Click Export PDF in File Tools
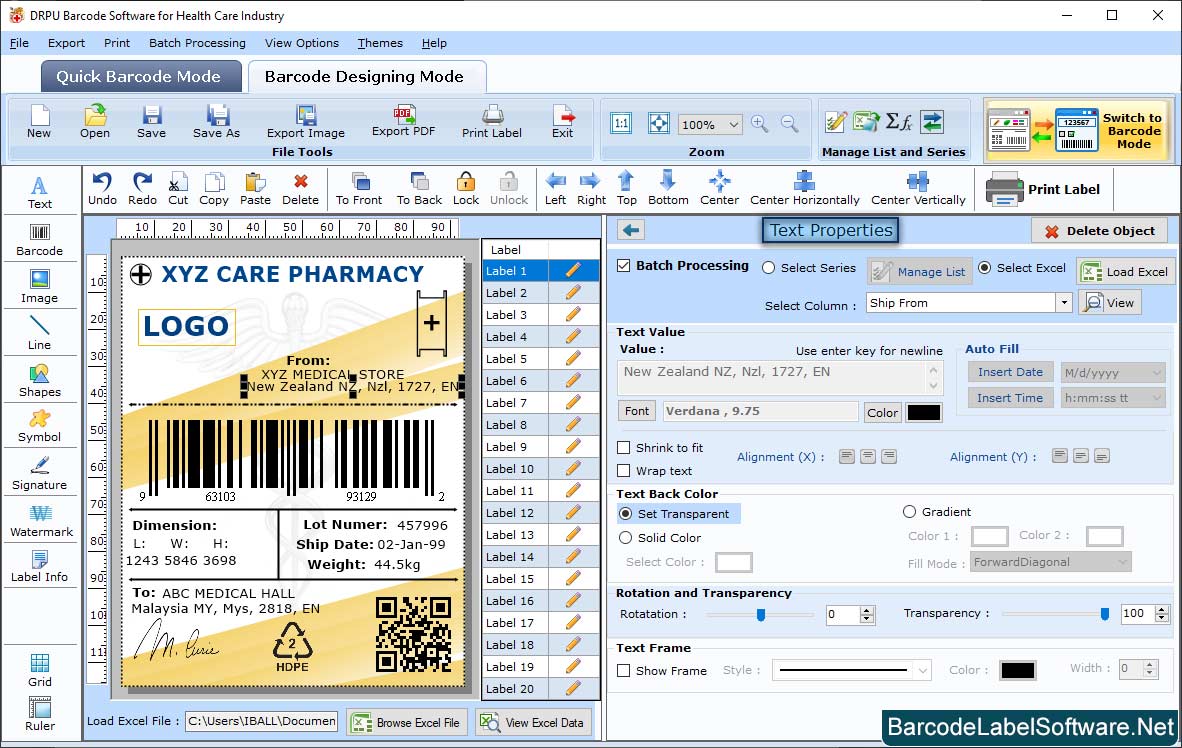Image resolution: width=1182 pixels, height=748 pixels. (403, 121)
